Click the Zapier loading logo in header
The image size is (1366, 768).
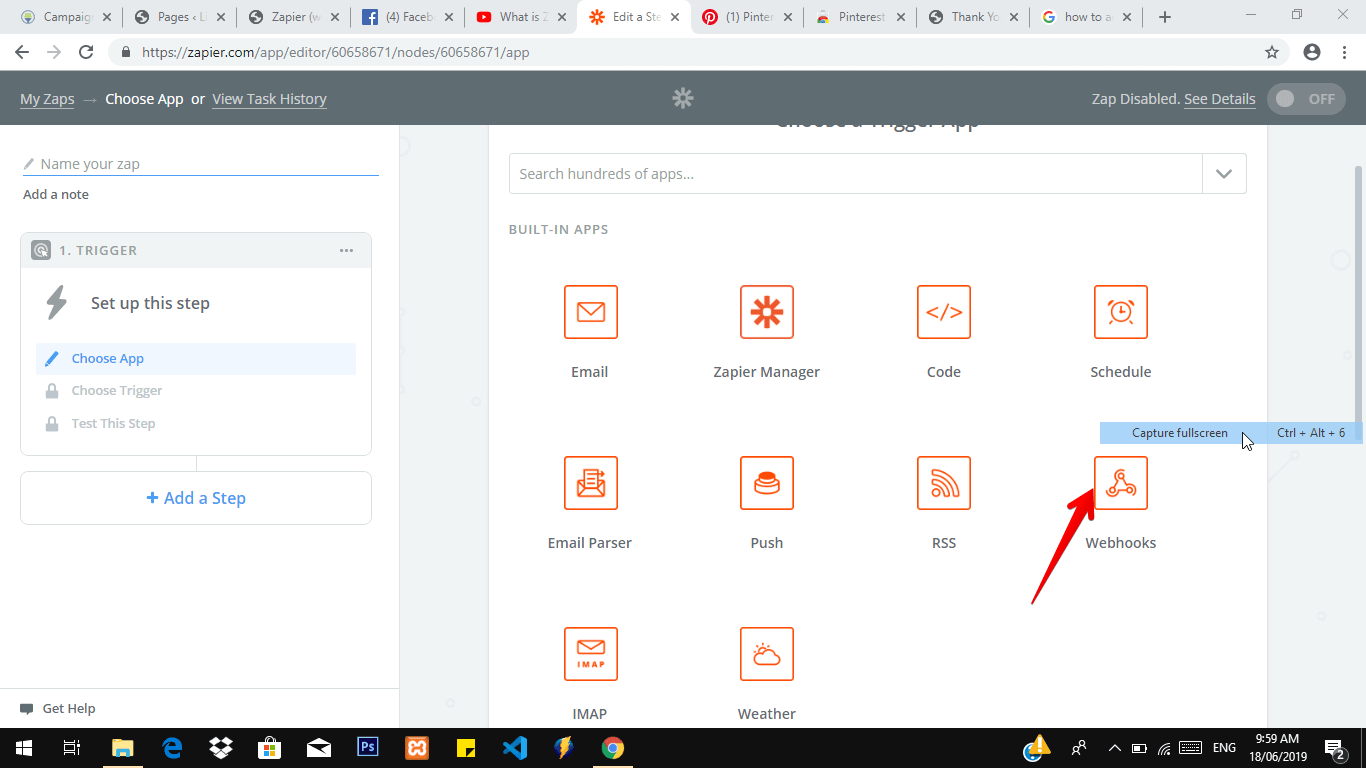click(683, 98)
